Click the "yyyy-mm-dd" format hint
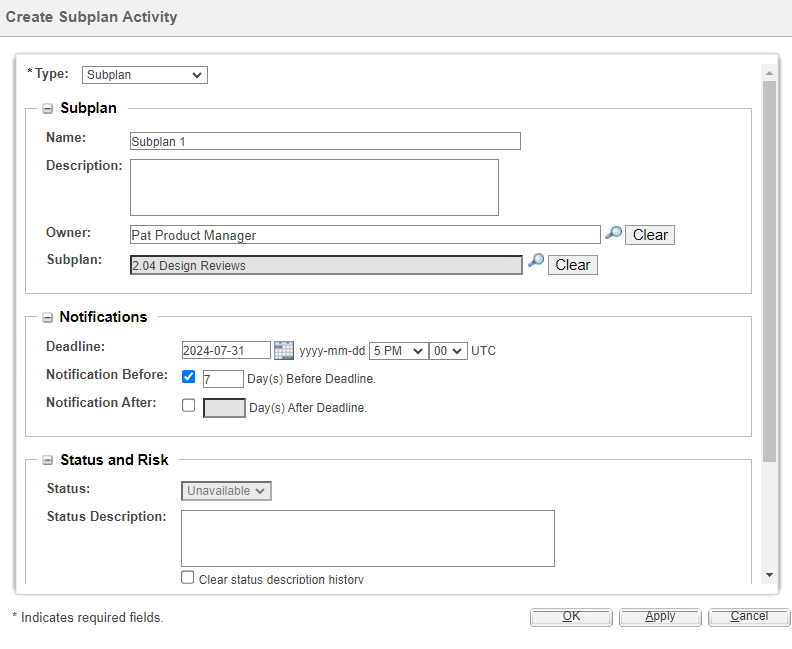792x649 pixels. (332, 351)
